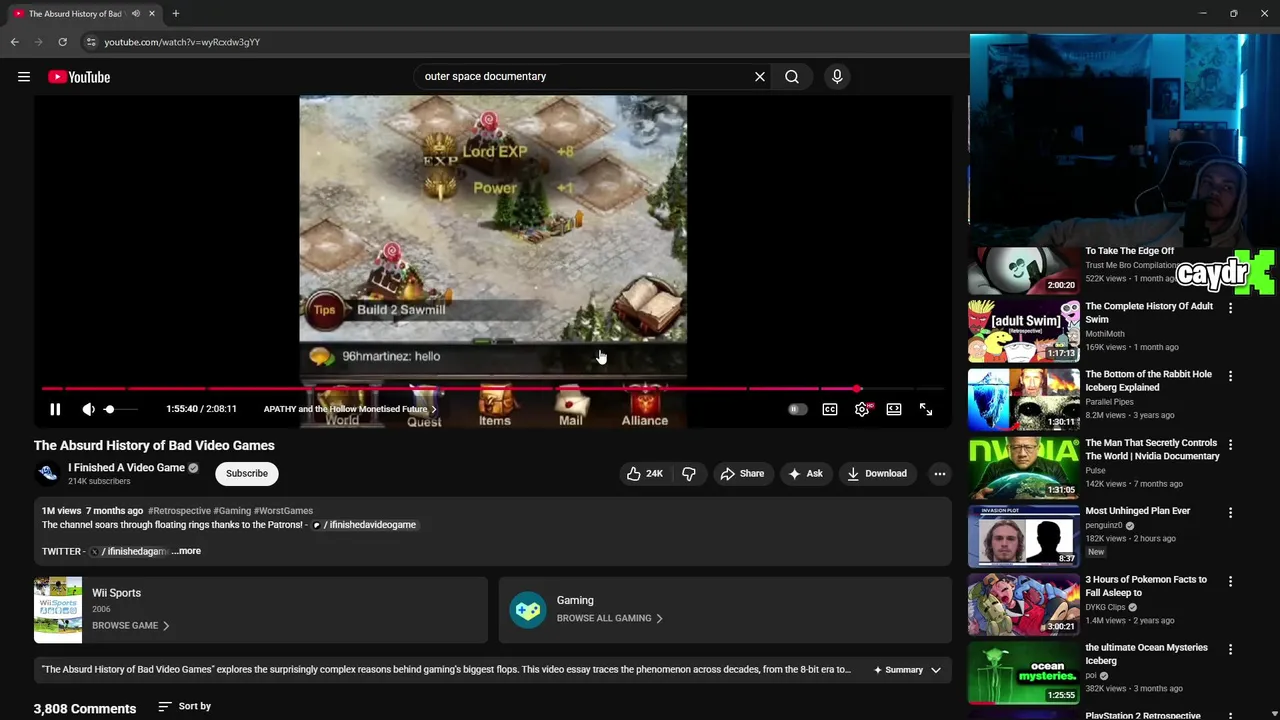Open the MothiMoth channel name
Viewport: 1280px width, 720px height.
click(1105, 334)
